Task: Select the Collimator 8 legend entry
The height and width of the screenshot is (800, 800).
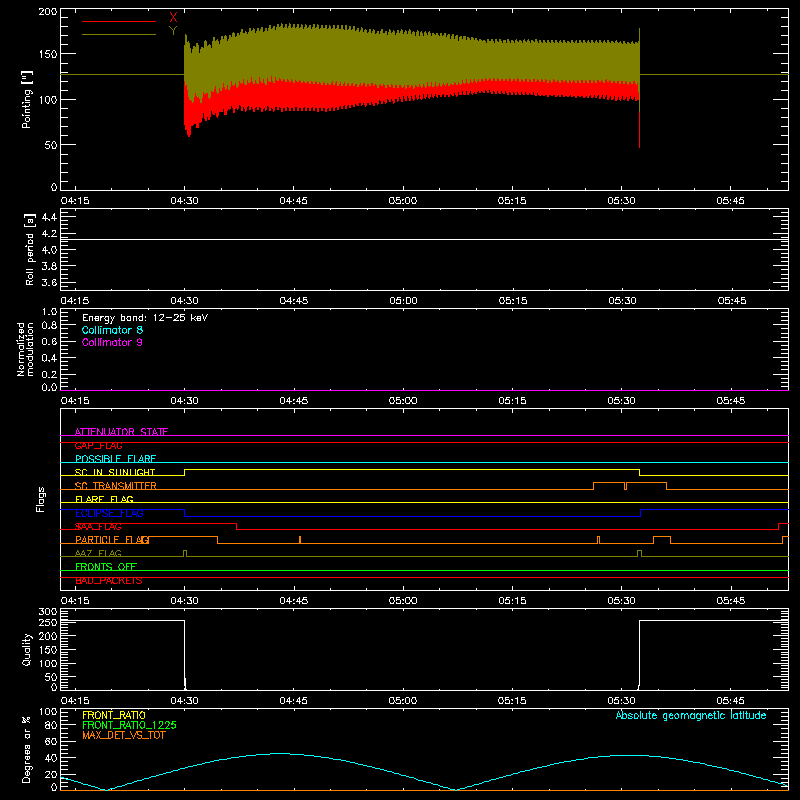Action: point(112,330)
